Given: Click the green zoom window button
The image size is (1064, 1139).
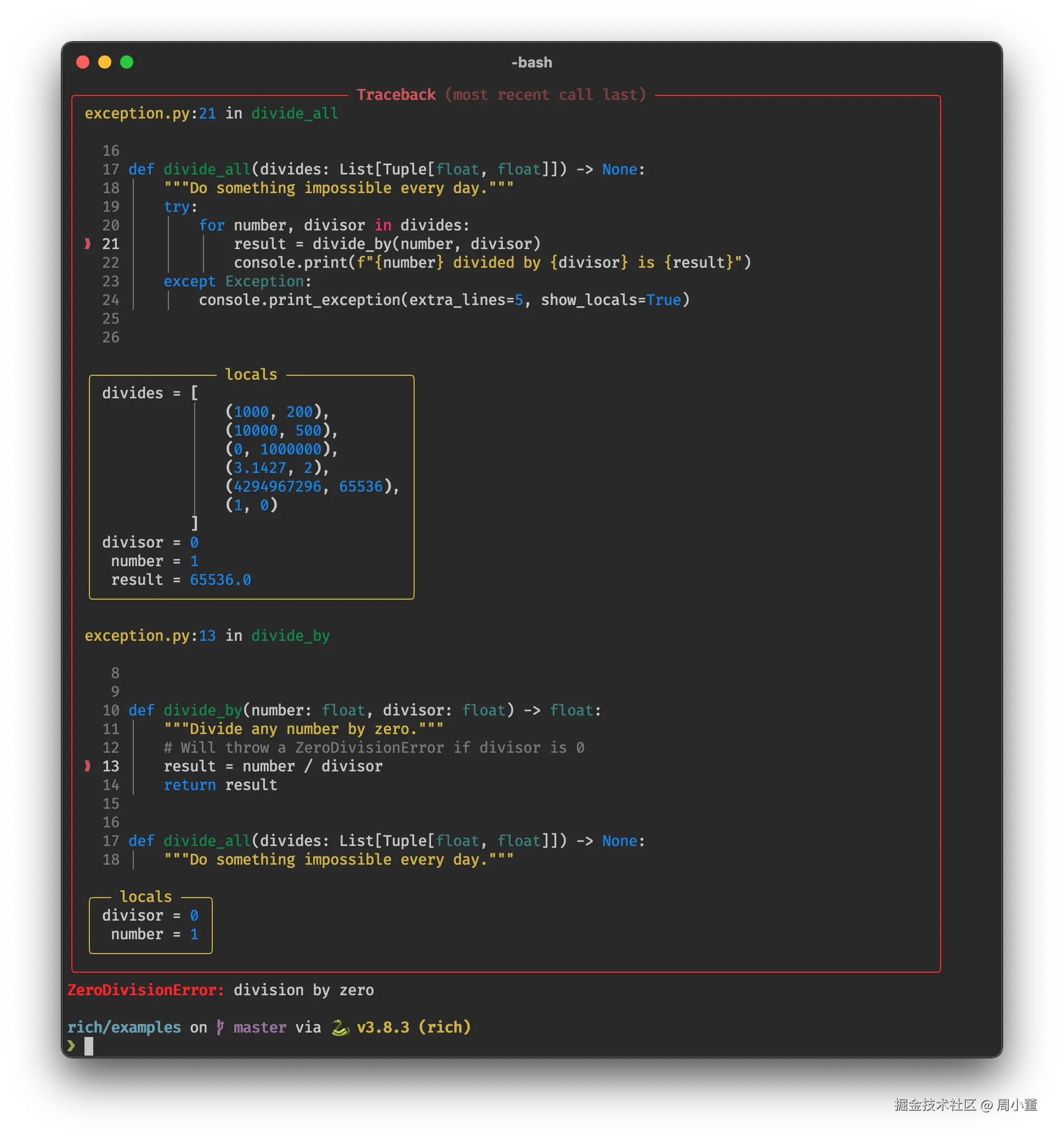Looking at the screenshot, I should pos(127,62).
